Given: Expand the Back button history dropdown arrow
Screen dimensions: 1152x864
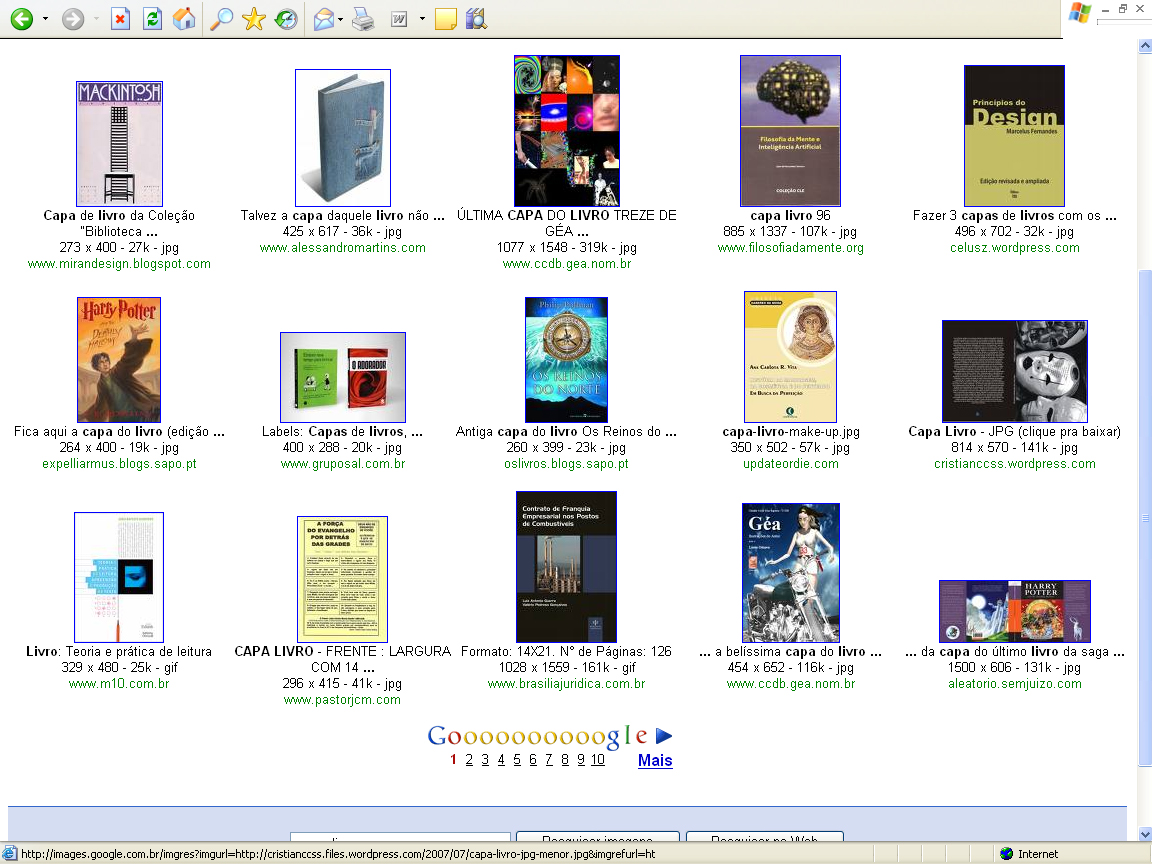Looking at the screenshot, I should click(45, 19).
